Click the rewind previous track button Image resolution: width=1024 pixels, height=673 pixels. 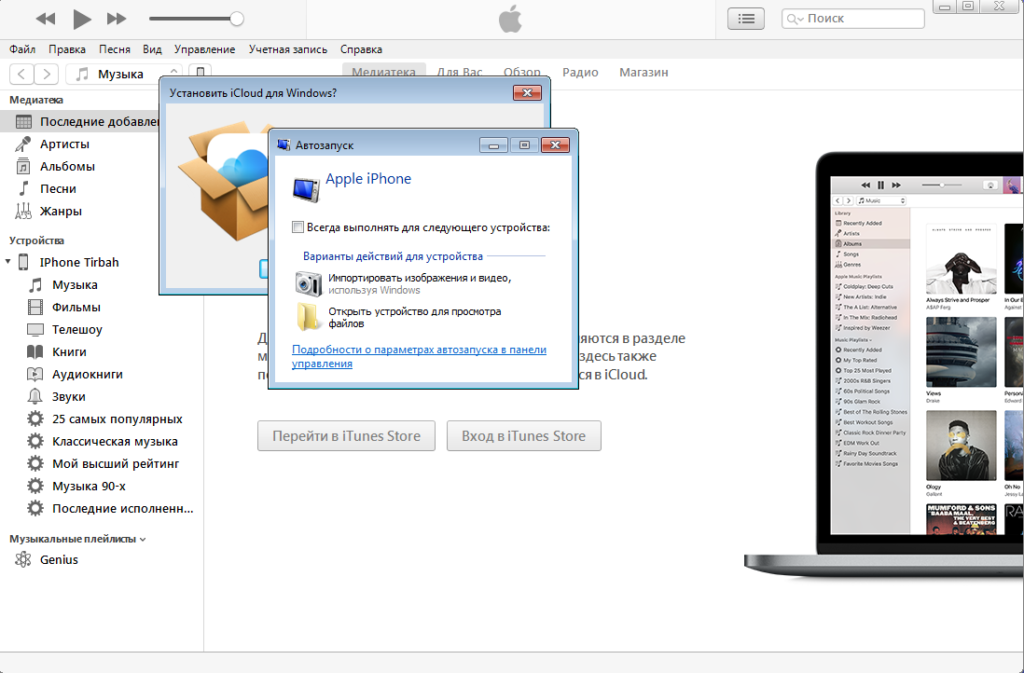tap(45, 18)
